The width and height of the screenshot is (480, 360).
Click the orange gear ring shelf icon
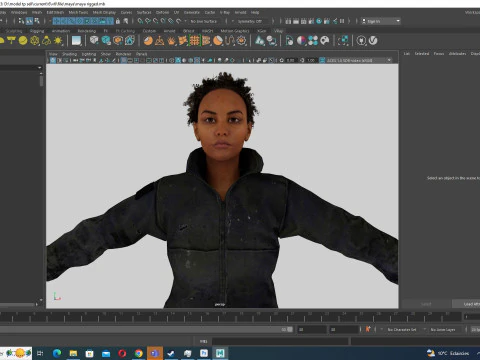click(x=242, y=41)
